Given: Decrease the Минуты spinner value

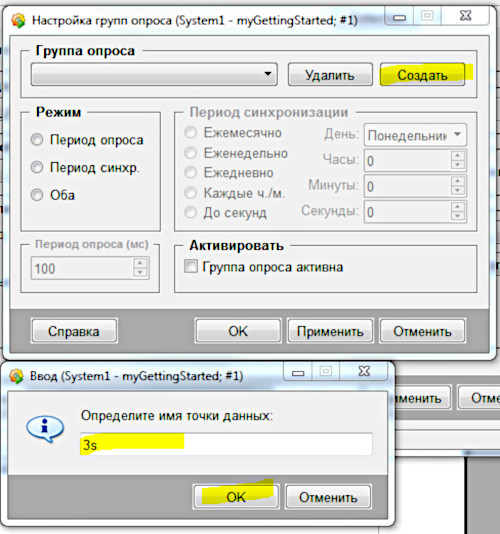Looking at the screenshot, I should pyautogui.click(x=458, y=191).
